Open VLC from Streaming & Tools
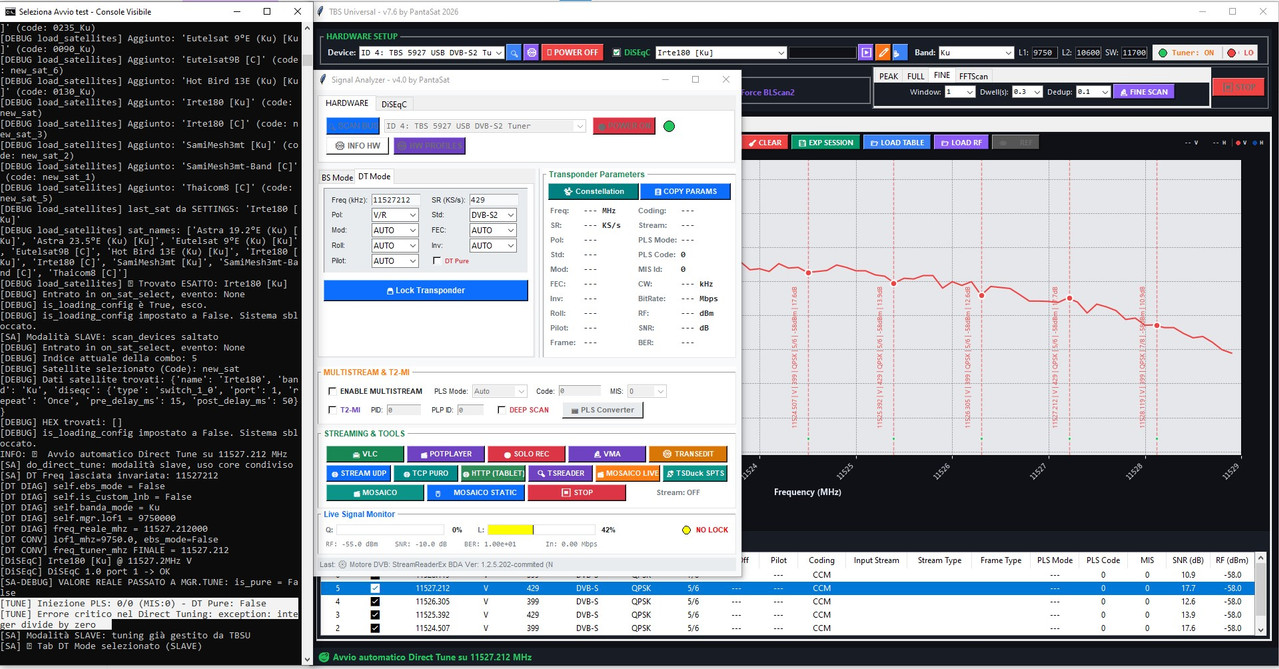Viewport: 1279px width, 669px height. pyautogui.click(x=364, y=454)
